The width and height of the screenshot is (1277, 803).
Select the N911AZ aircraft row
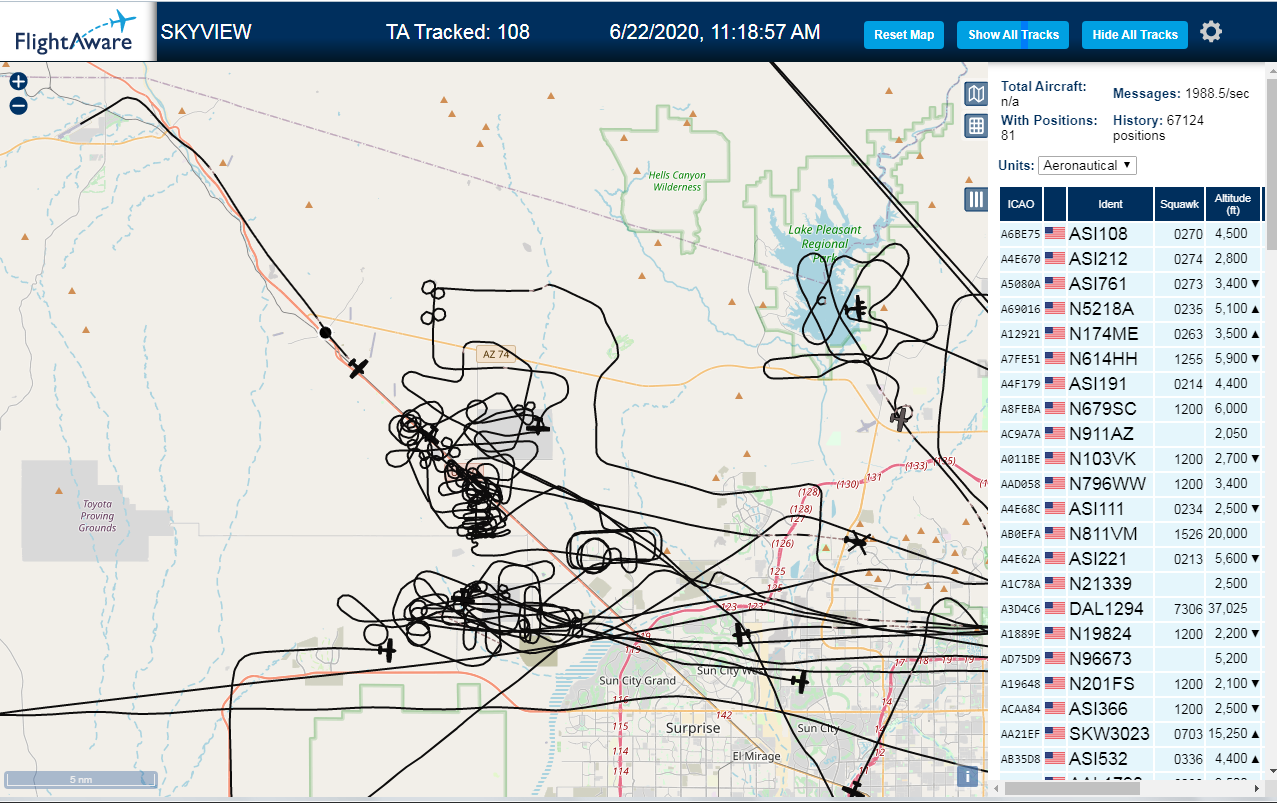click(1131, 434)
